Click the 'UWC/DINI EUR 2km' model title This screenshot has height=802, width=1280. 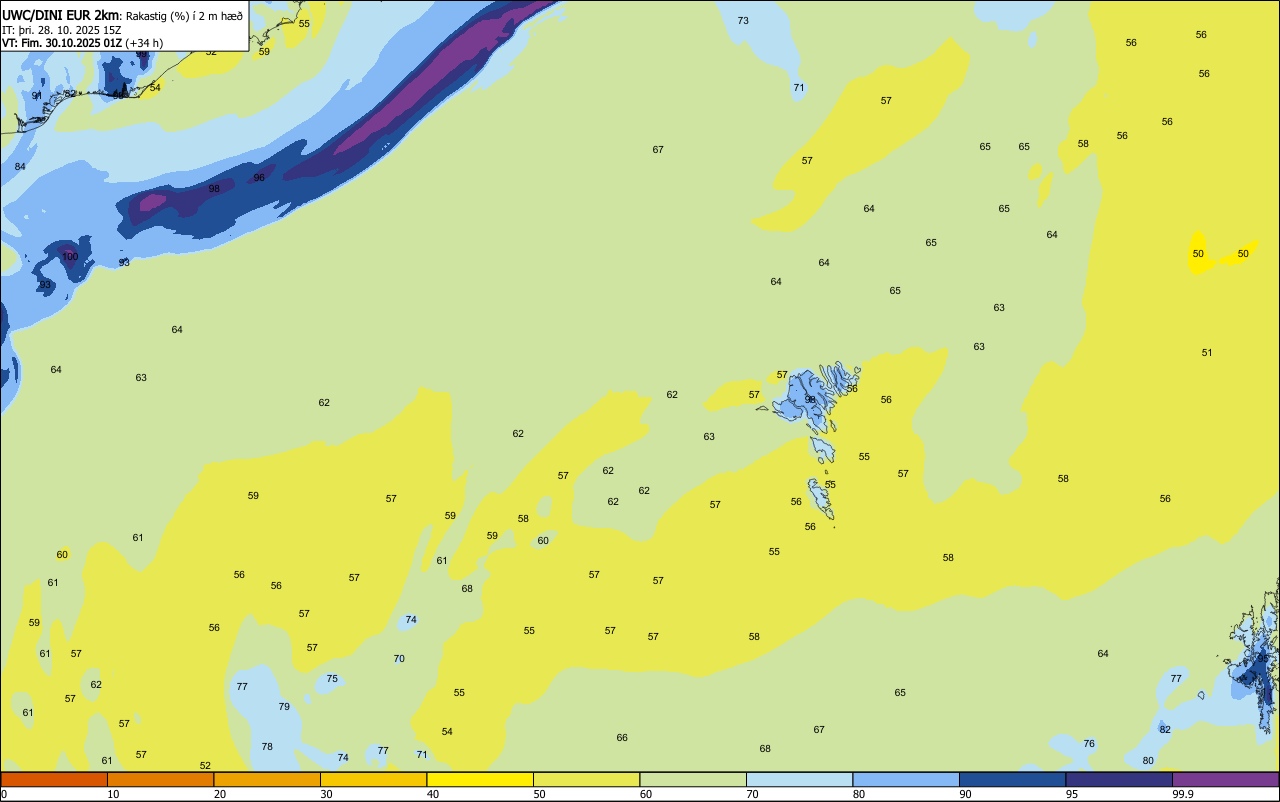coord(61,15)
